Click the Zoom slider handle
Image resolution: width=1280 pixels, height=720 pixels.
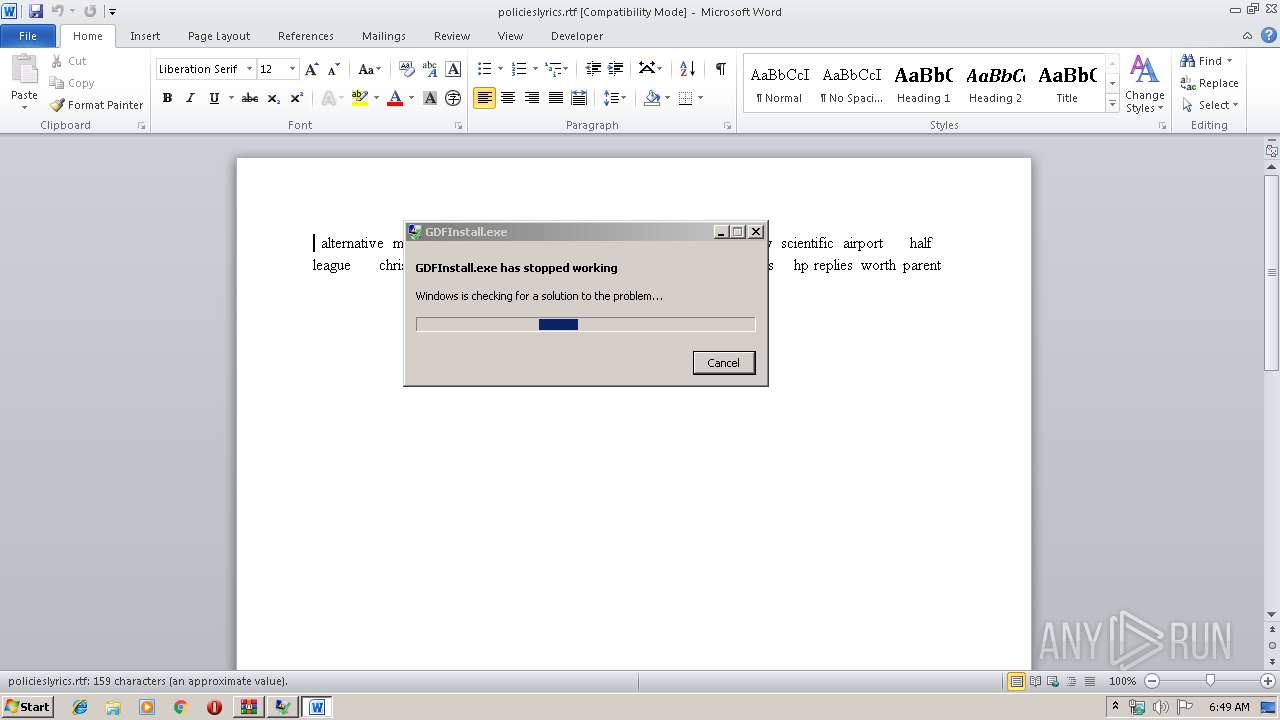pyautogui.click(x=1210, y=681)
